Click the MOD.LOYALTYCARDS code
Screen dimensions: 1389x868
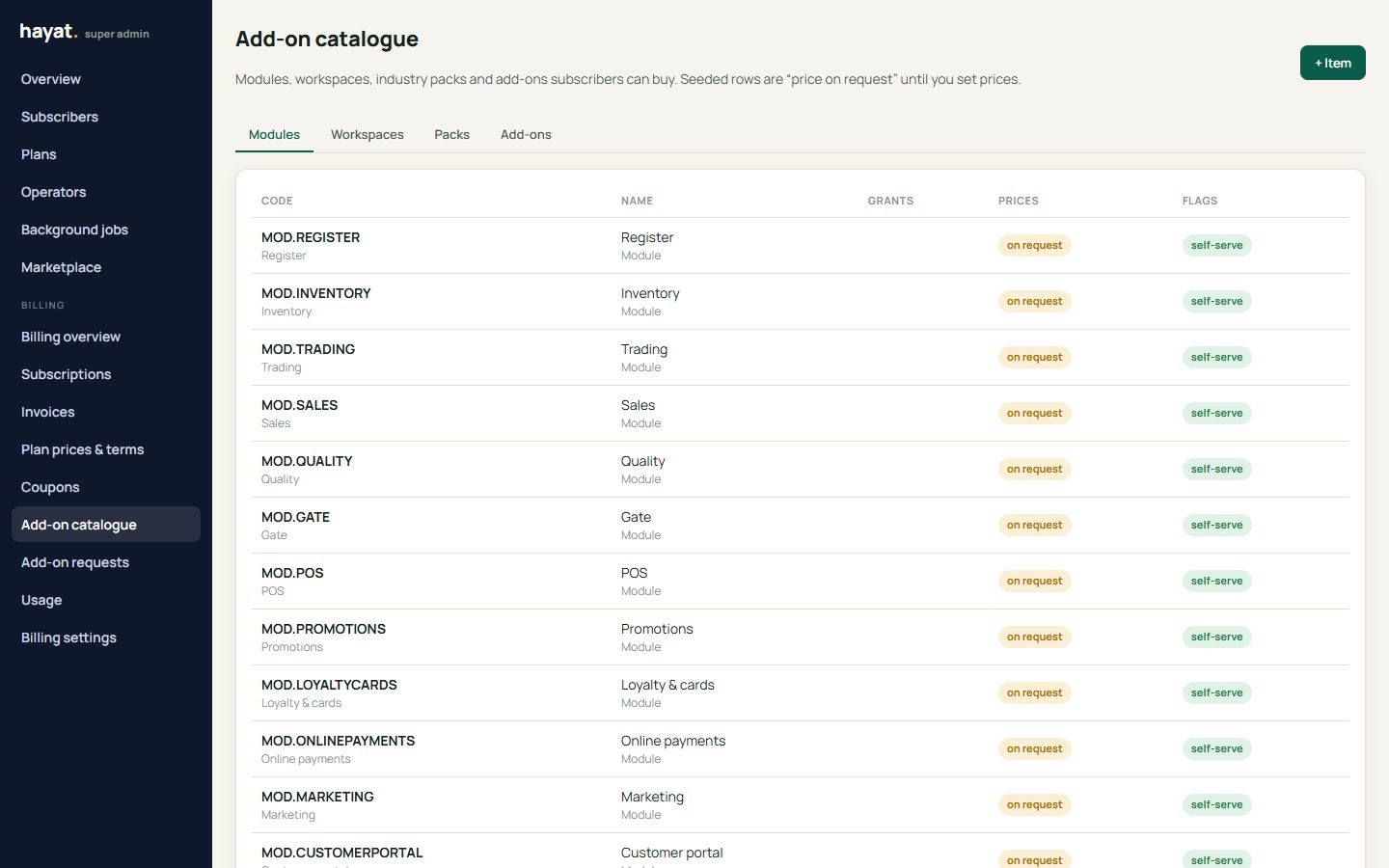tap(329, 685)
